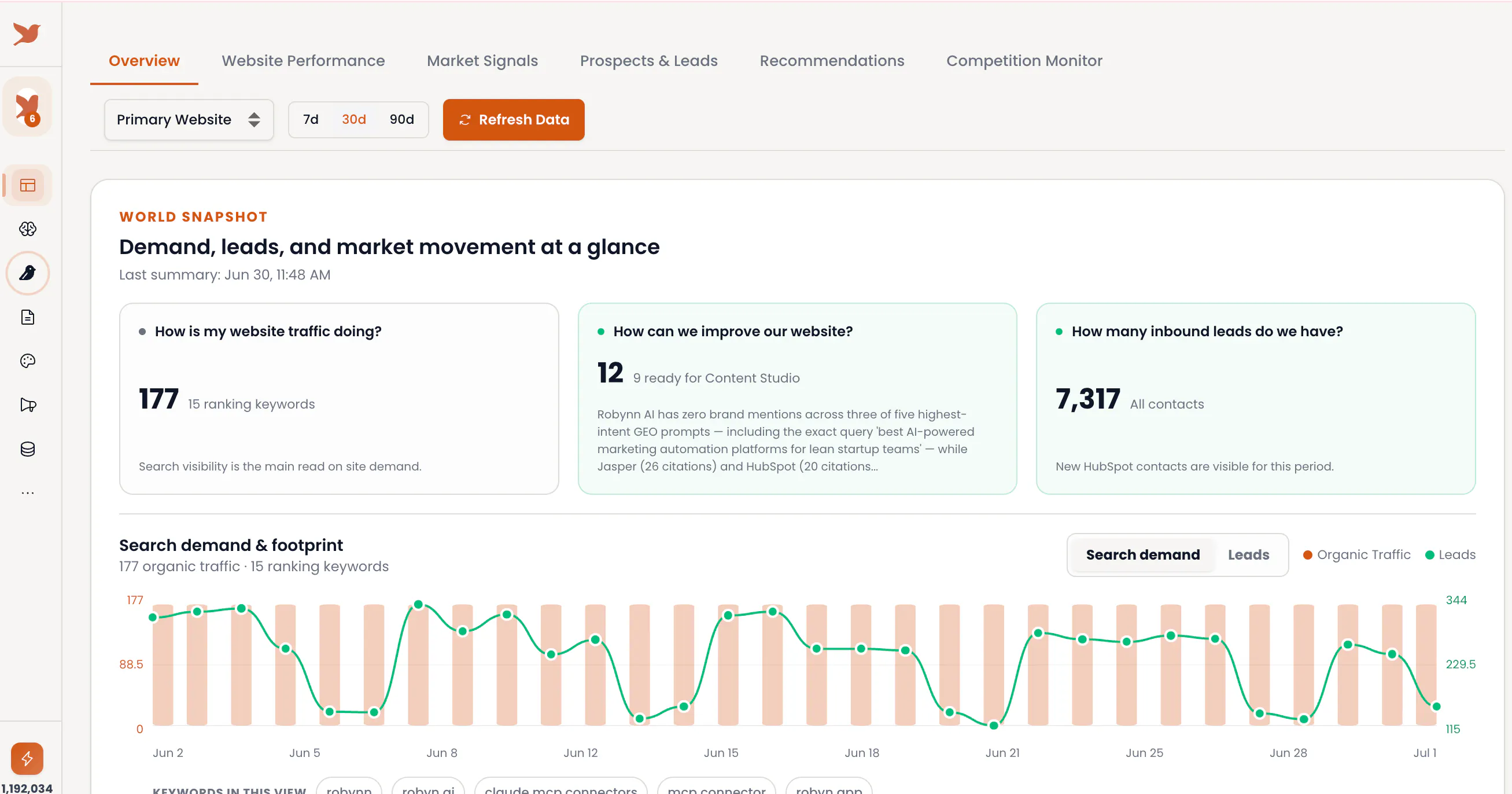Click the 'Jun 15' axis label
Screen dimensions: 1512x794
(x=721, y=753)
